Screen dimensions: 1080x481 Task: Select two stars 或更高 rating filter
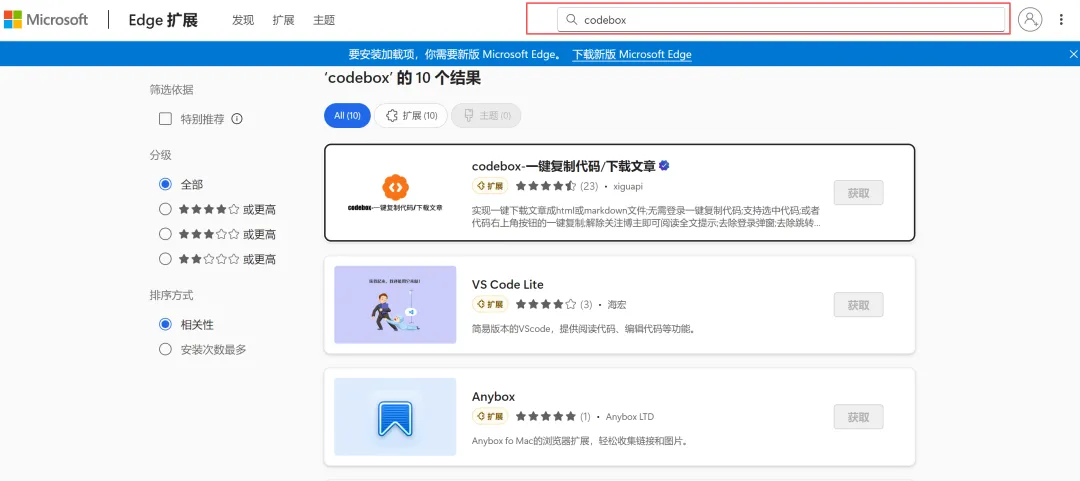point(165,258)
